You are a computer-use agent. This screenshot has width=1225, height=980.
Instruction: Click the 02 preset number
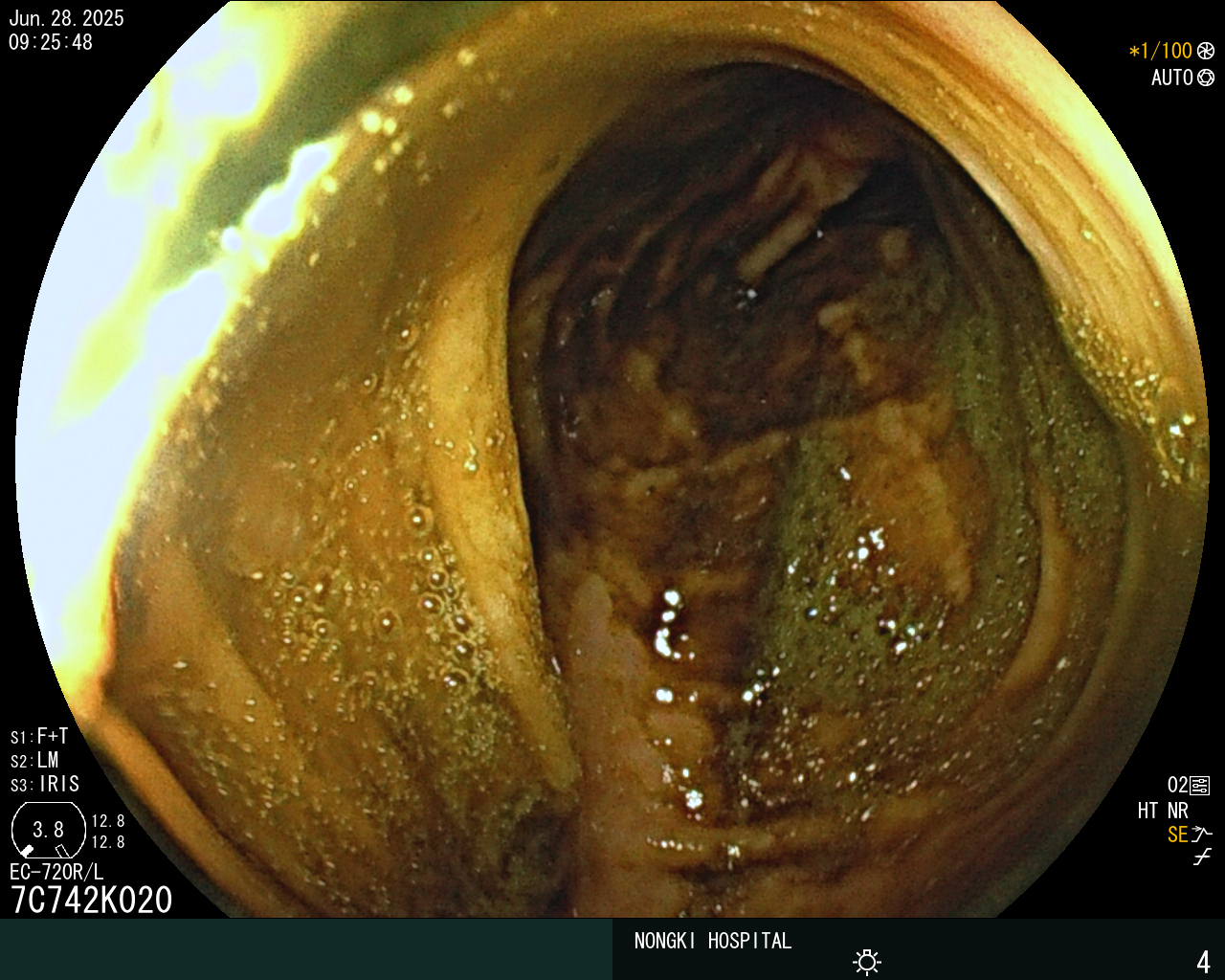1177,786
